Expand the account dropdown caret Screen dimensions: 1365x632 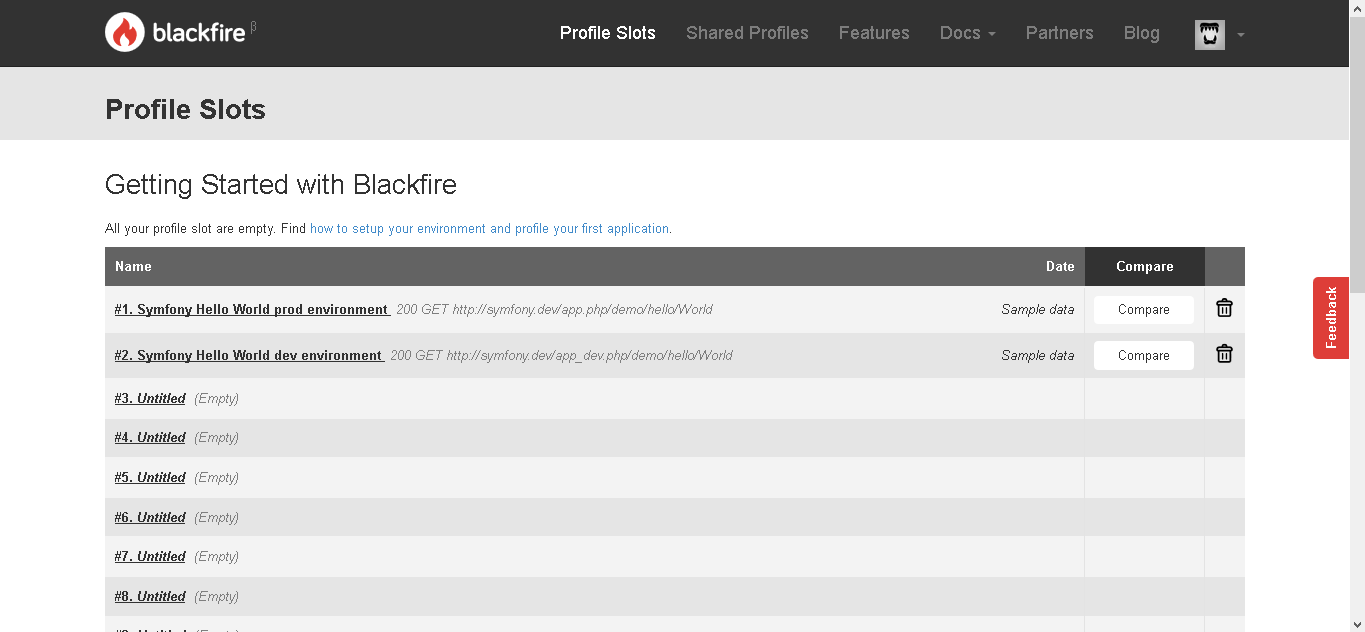pos(1241,35)
